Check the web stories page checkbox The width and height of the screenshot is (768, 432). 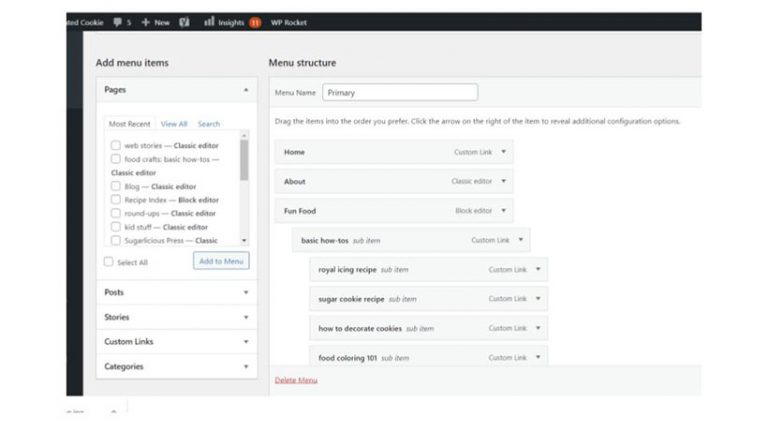click(116, 145)
